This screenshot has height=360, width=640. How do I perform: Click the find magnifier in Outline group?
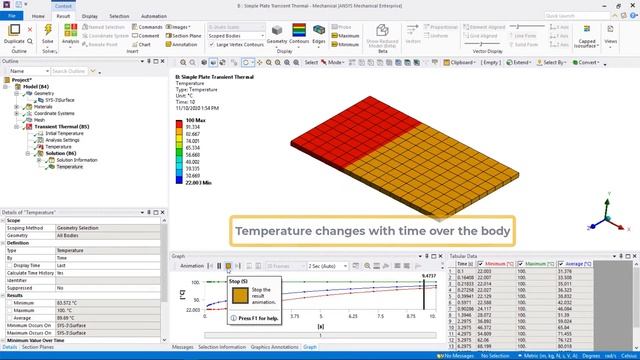(30, 41)
